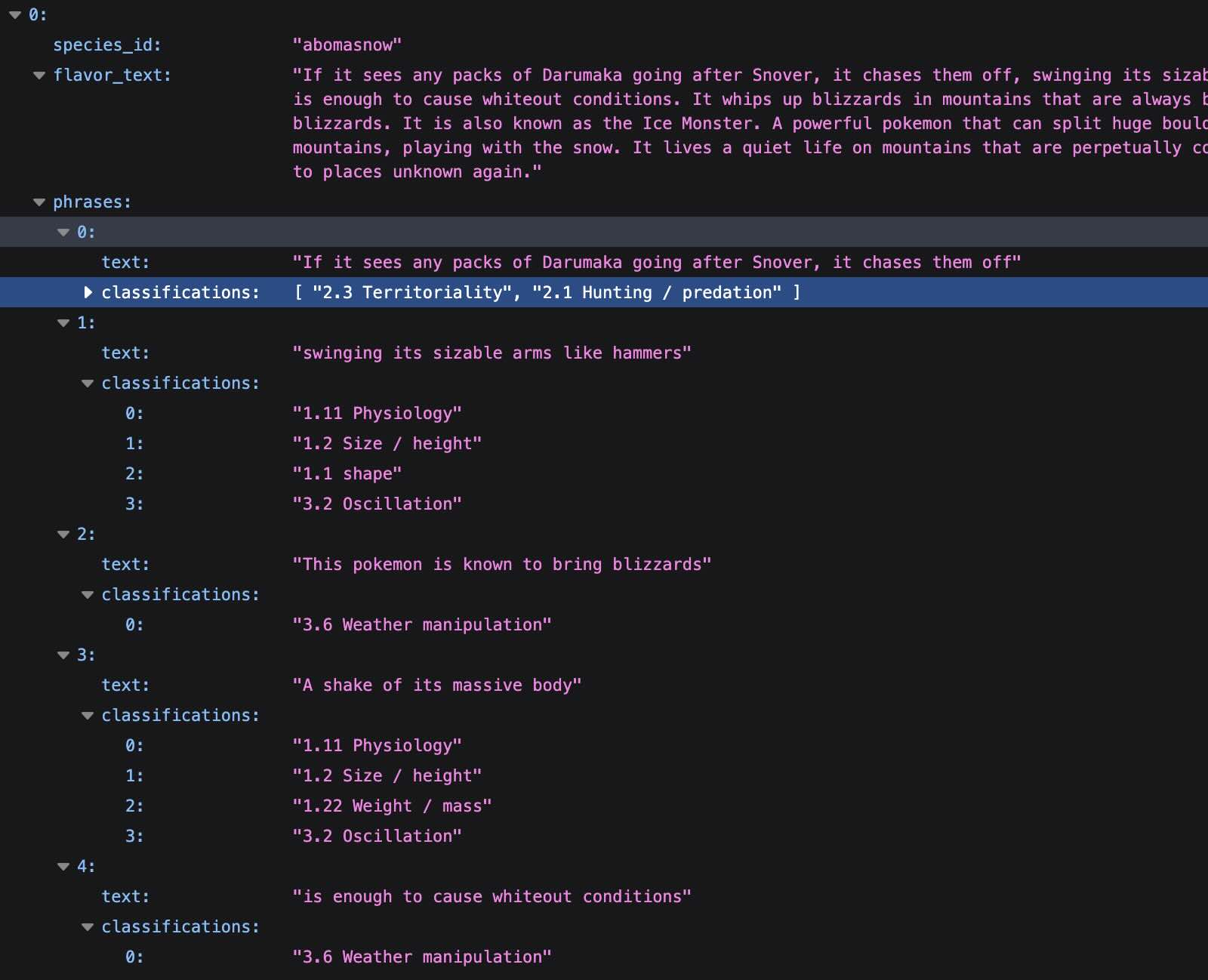
Task: Collapse the flavor_text node
Action: click(39, 76)
